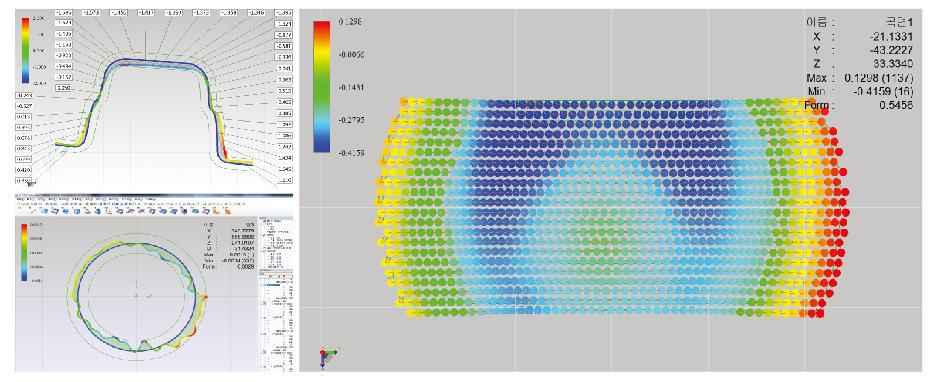Select the -0.152 deviation label in the profile view
936x382 pixels.
click(63, 77)
